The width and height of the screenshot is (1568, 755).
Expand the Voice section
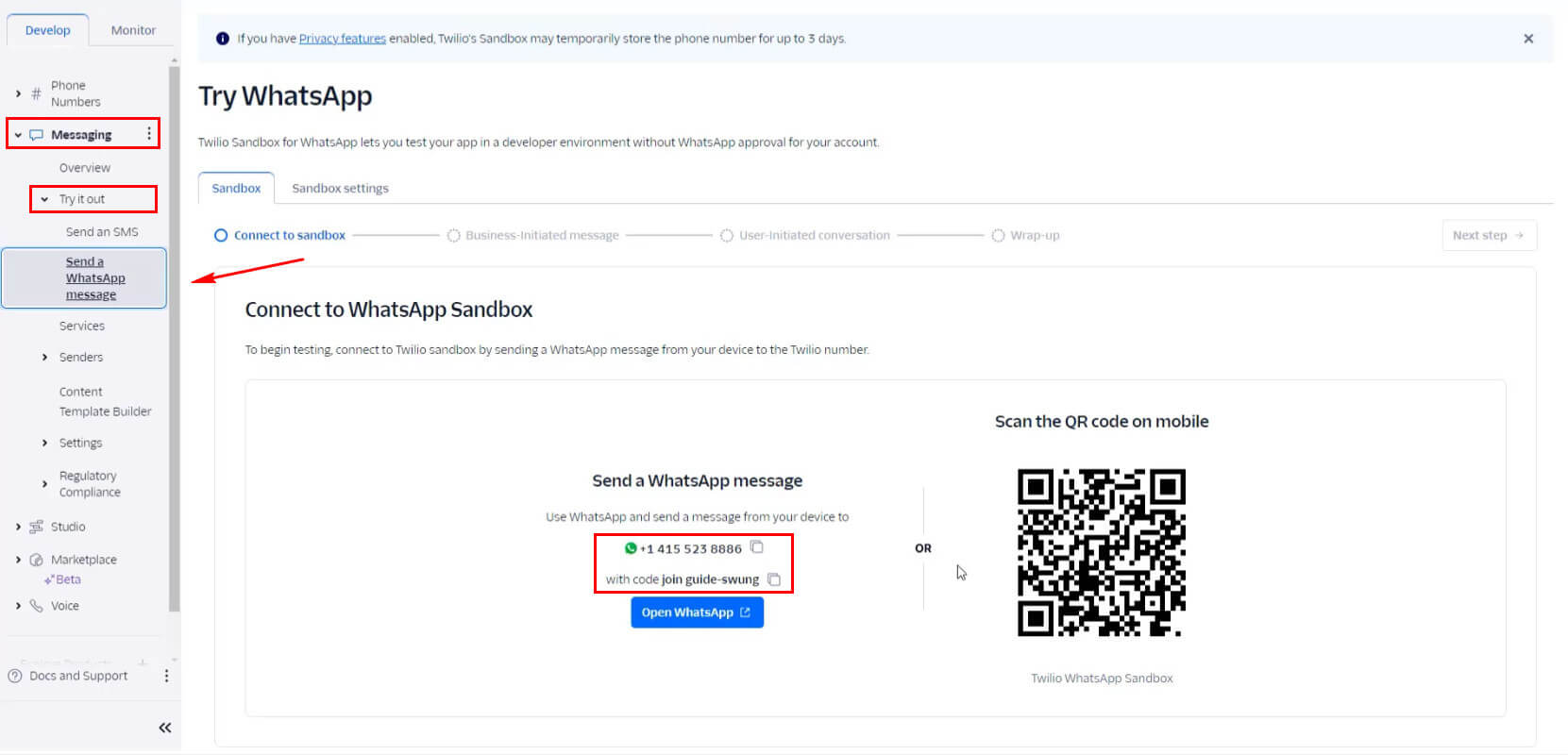tap(18, 606)
